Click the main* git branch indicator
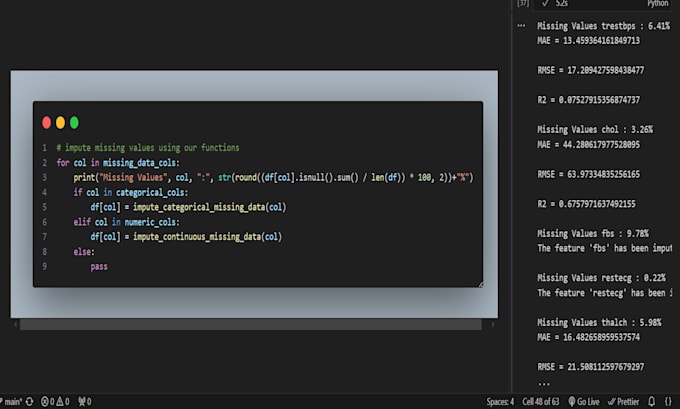 (x=11, y=402)
